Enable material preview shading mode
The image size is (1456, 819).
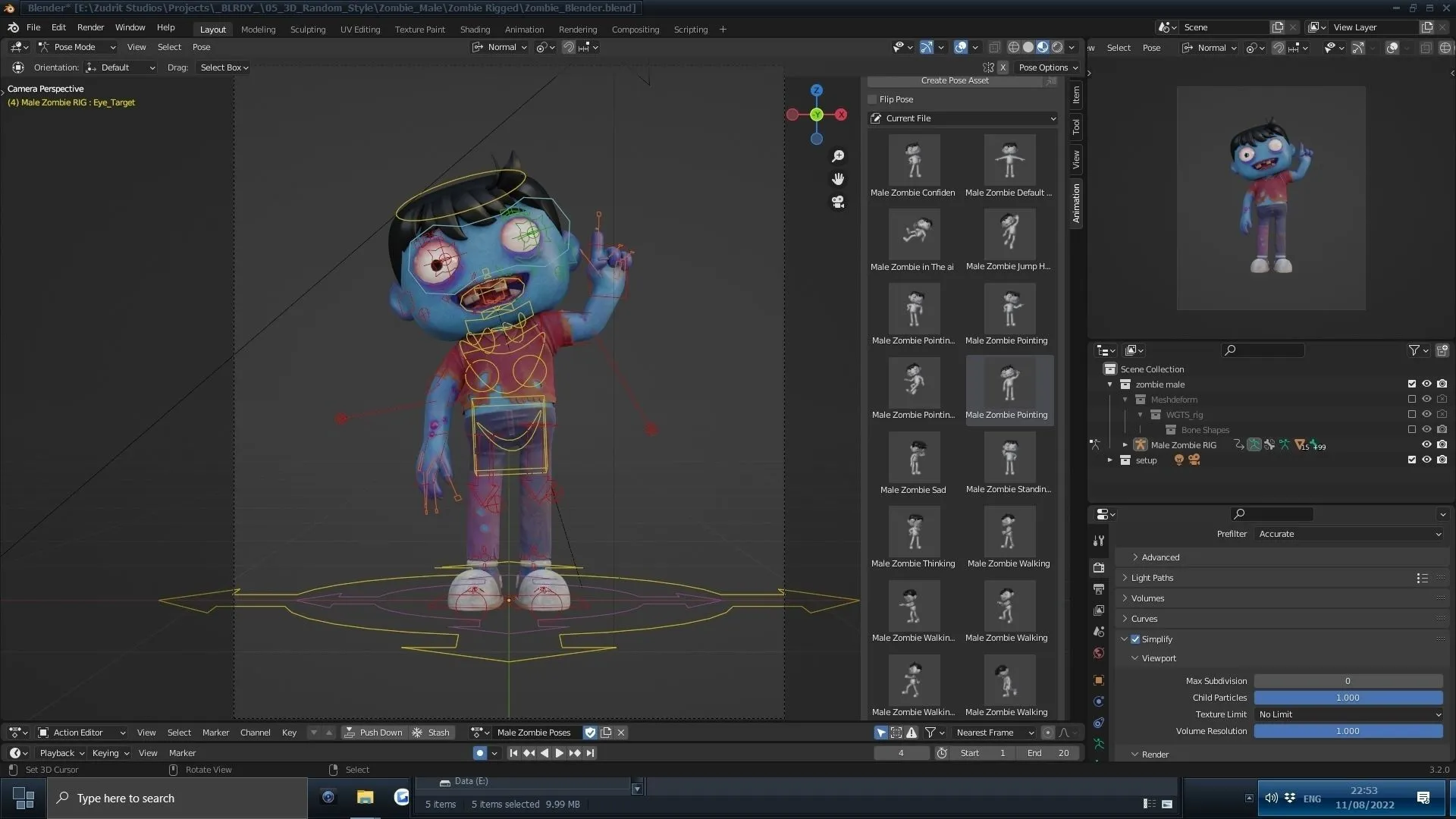[1043, 47]
